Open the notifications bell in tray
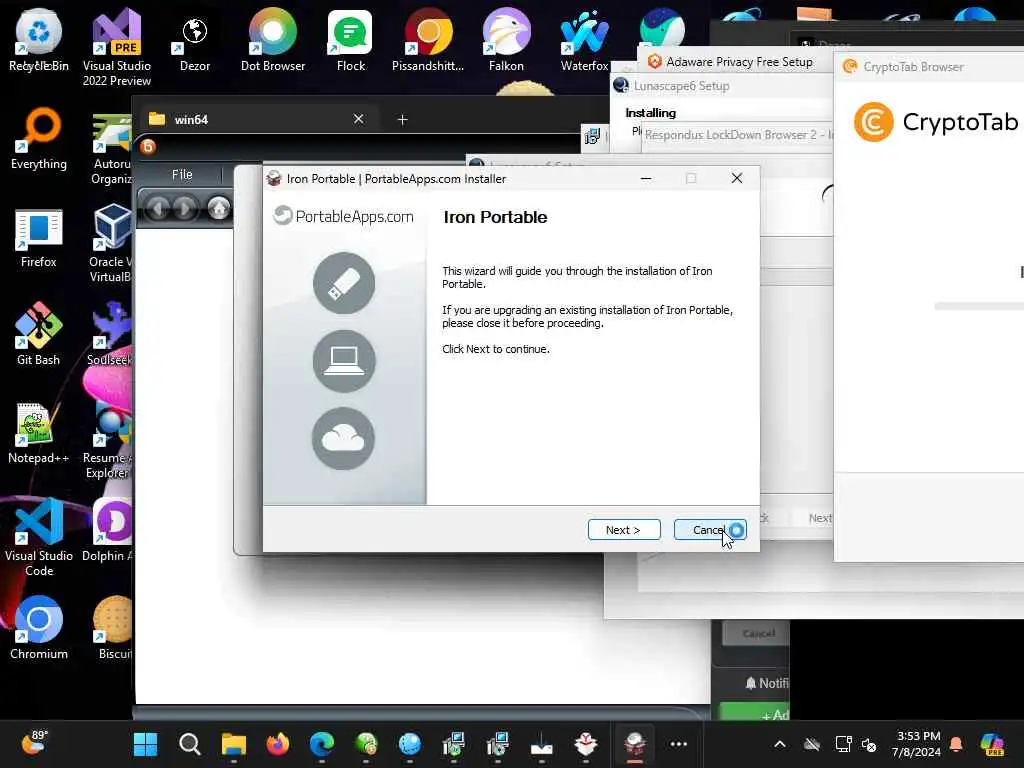Viewport: 1024px width, 768px height. 956,744
